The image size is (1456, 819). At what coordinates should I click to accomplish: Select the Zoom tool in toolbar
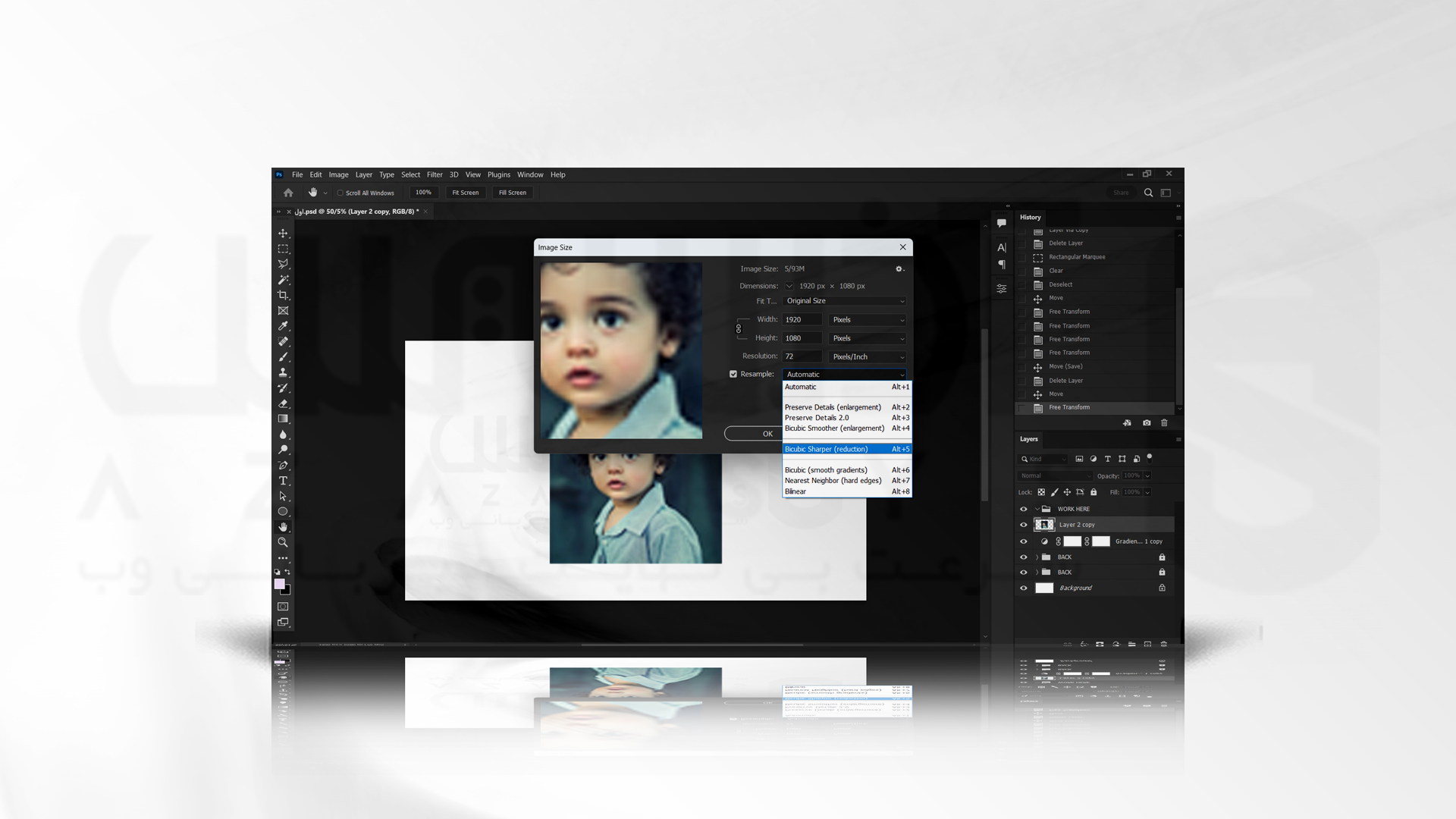click(x=283, y=542)
